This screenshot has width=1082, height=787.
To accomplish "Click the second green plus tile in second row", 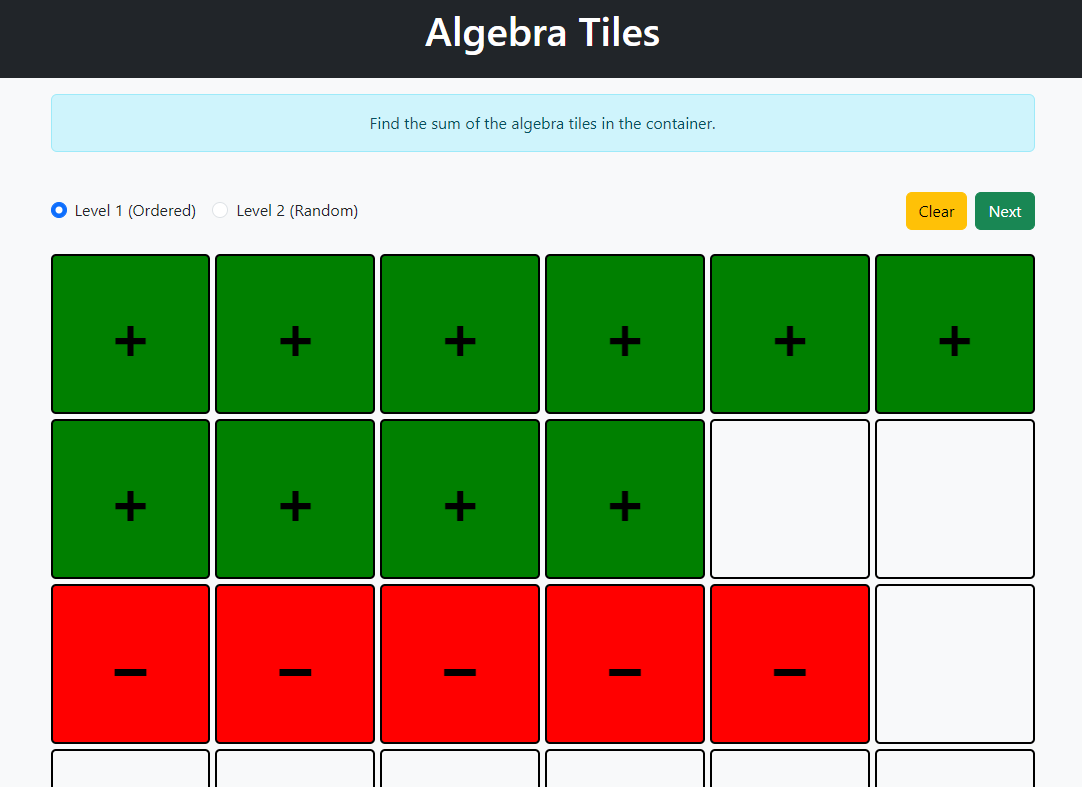I will click(295, 499).
